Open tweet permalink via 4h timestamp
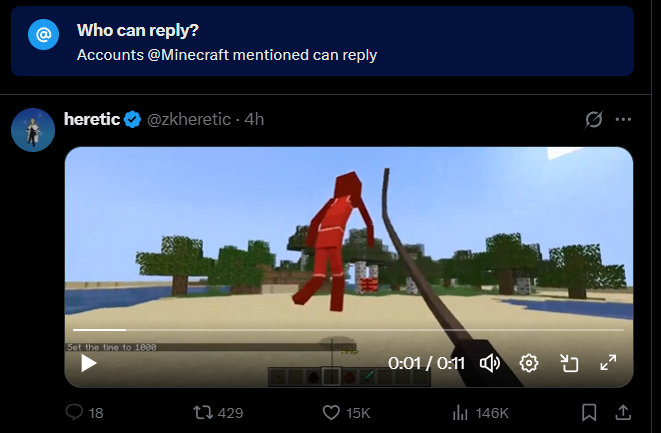The height and width of the screenshot is (433, 661). [x=254, y=119]
